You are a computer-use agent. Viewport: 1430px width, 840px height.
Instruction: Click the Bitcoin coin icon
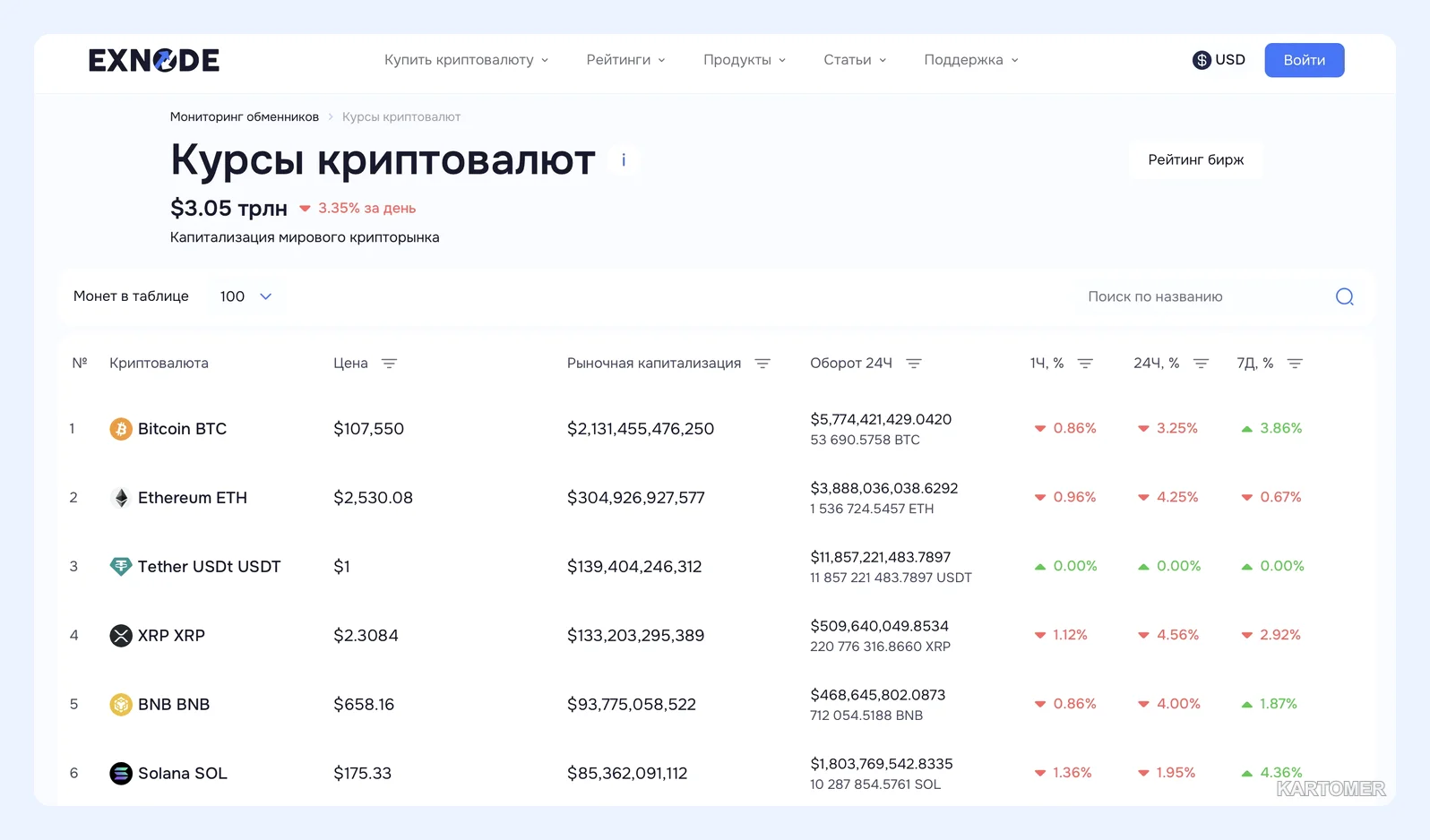[121, 429]
